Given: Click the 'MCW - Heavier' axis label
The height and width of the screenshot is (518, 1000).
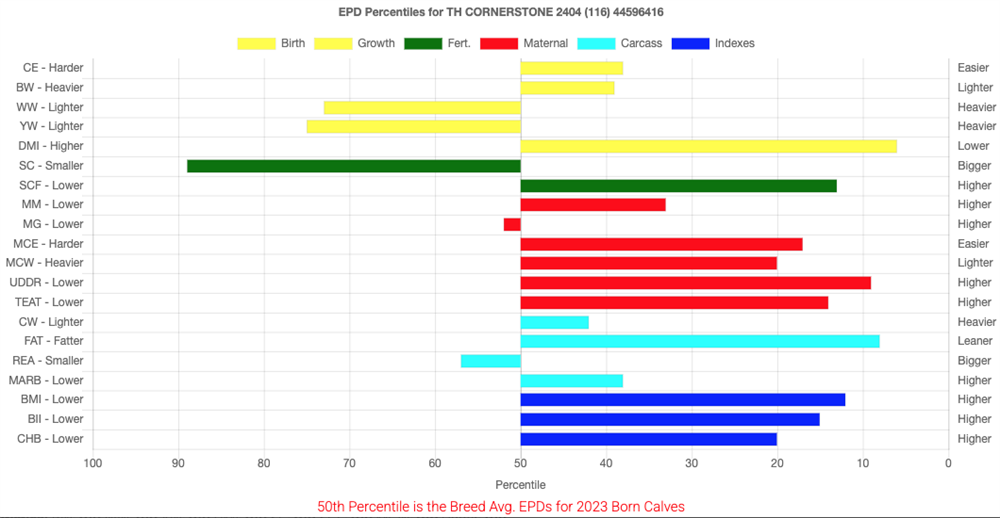Looking at the screenshot, I should click(45, 262).
